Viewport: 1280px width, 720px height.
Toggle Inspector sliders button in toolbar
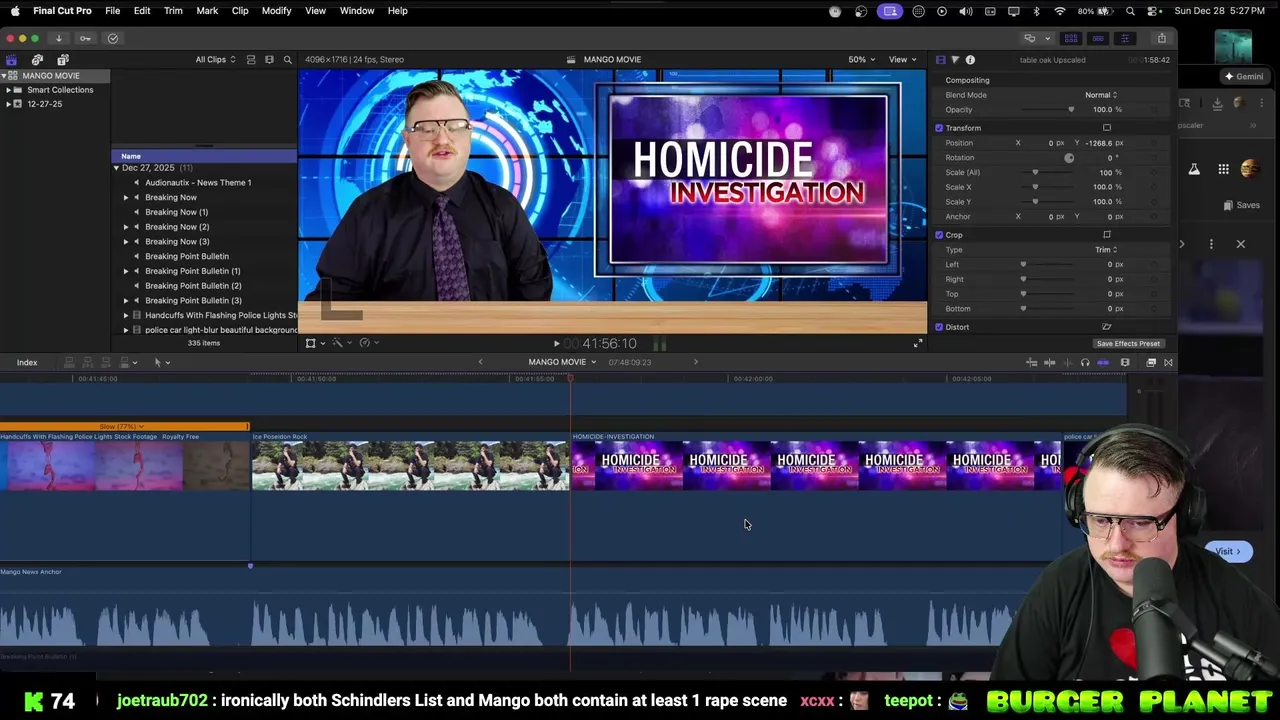[x=1125, y=38]
